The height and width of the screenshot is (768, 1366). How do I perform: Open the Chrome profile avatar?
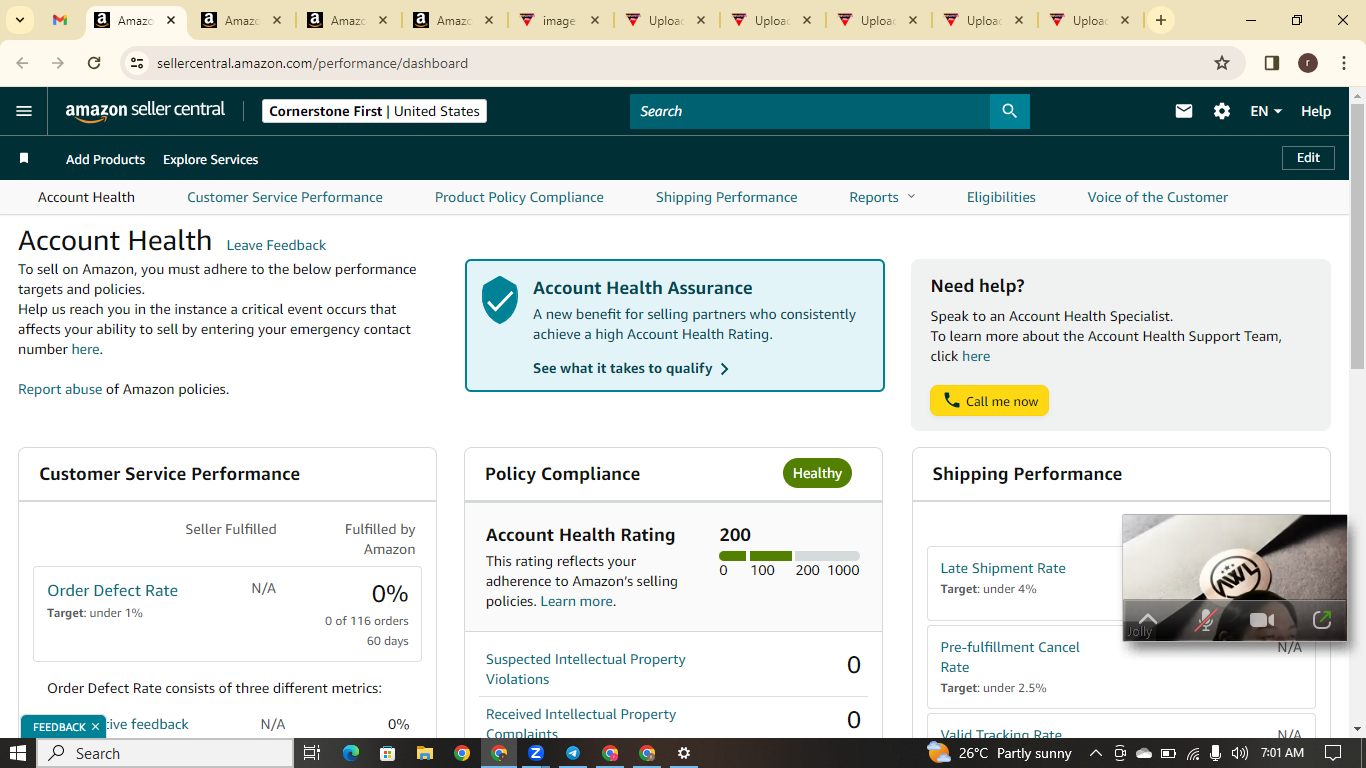pos(1307,63)
